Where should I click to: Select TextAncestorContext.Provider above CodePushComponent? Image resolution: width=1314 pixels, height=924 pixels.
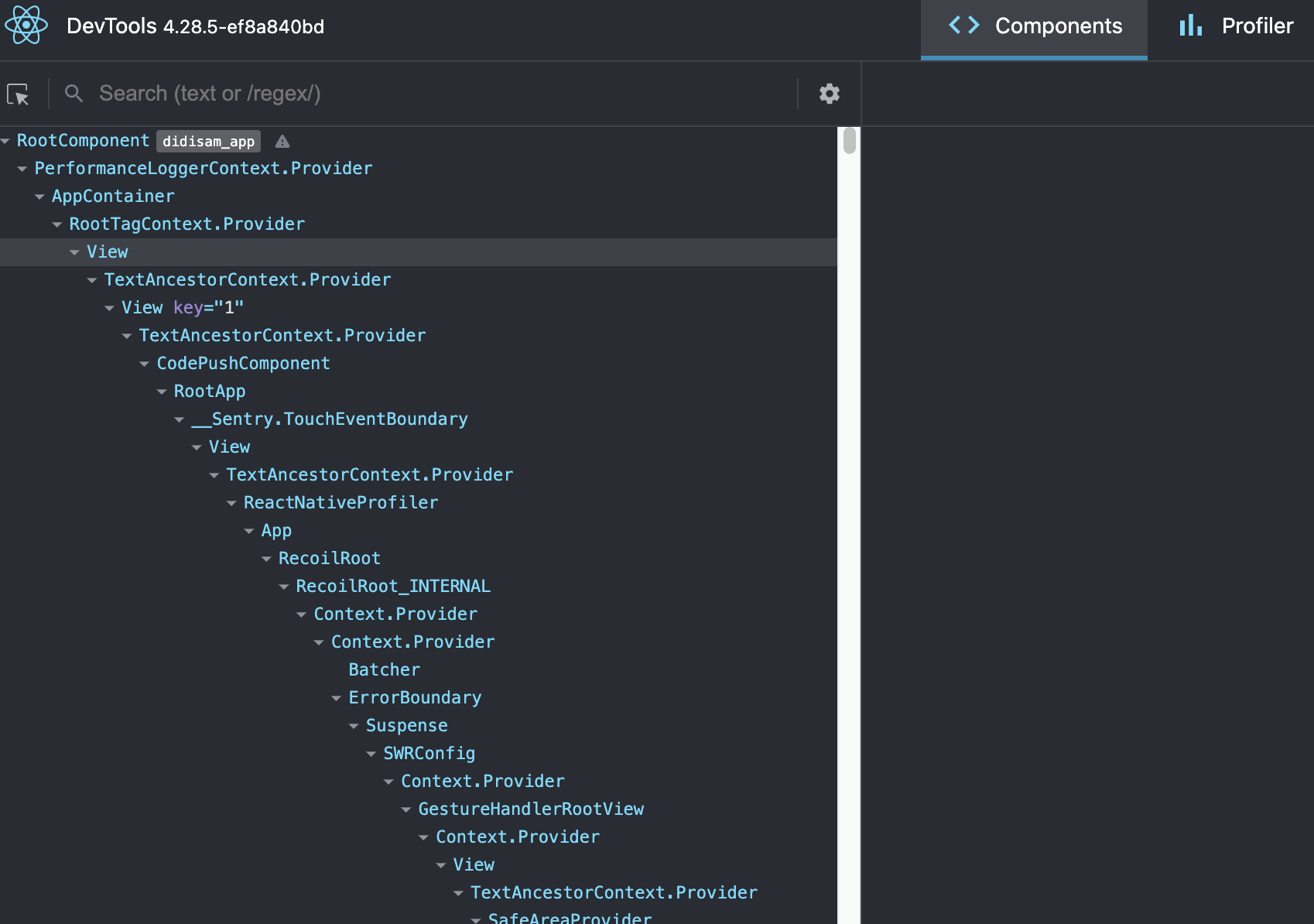pos(282,336)
